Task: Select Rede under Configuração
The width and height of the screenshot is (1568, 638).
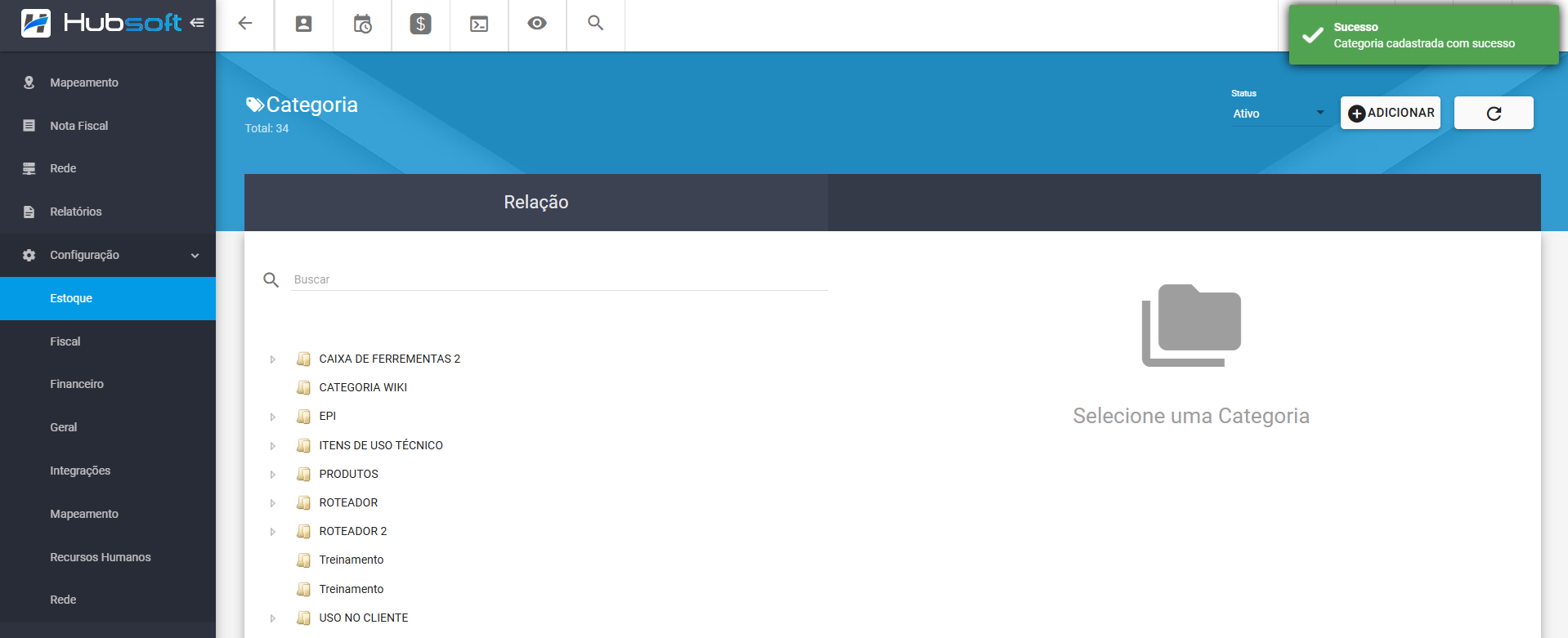Action: click(x=108, y=600)
